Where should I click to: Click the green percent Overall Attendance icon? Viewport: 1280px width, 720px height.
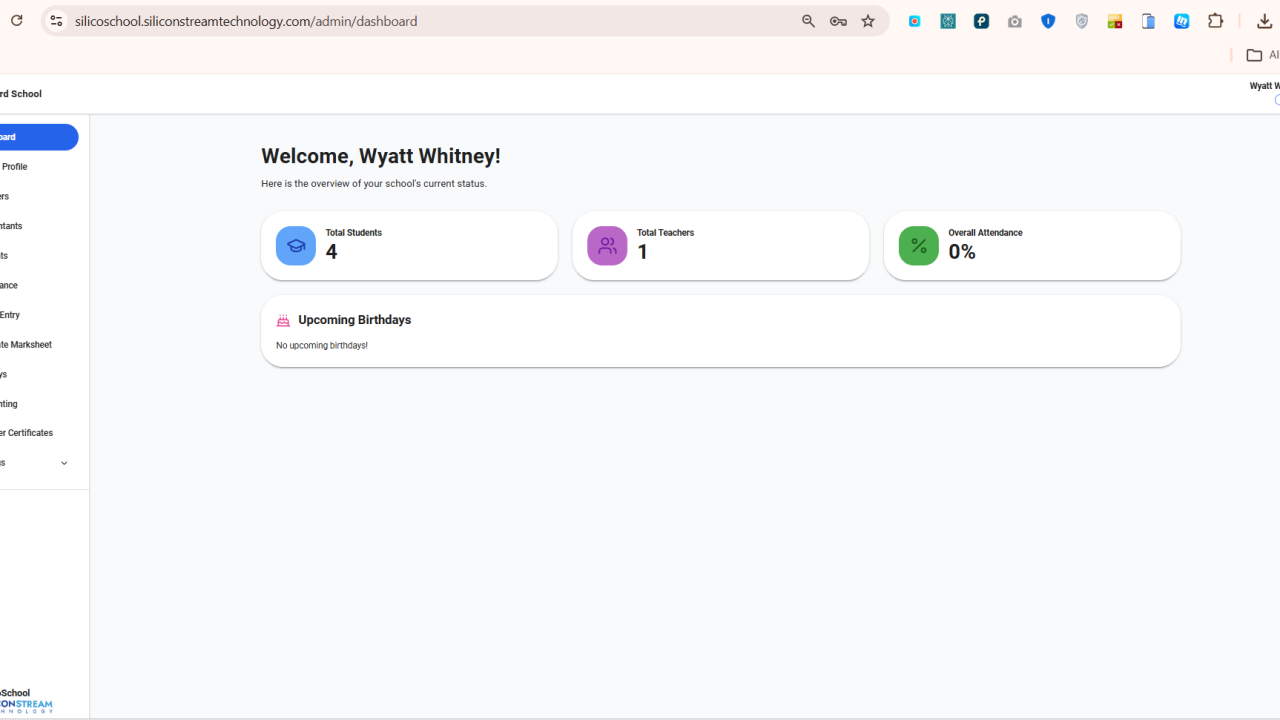click(918, 245)
